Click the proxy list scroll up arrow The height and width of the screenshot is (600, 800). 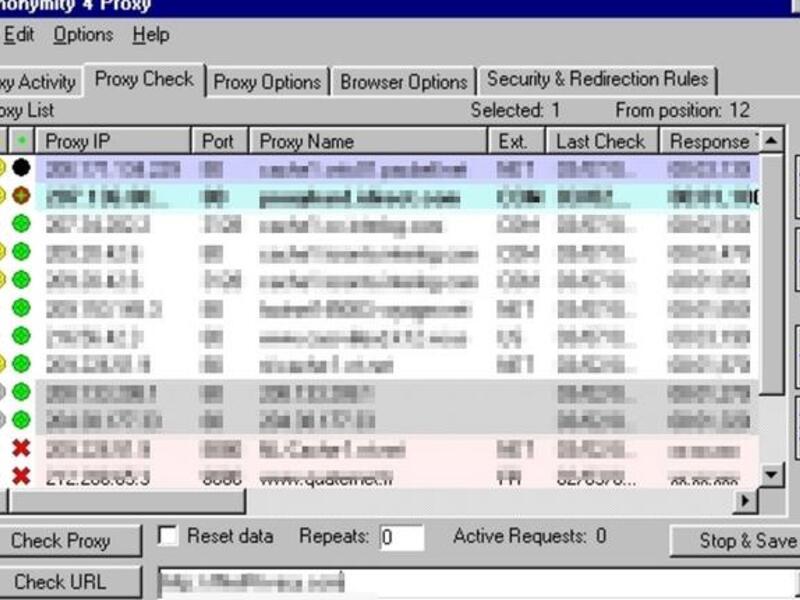[771, 140]
